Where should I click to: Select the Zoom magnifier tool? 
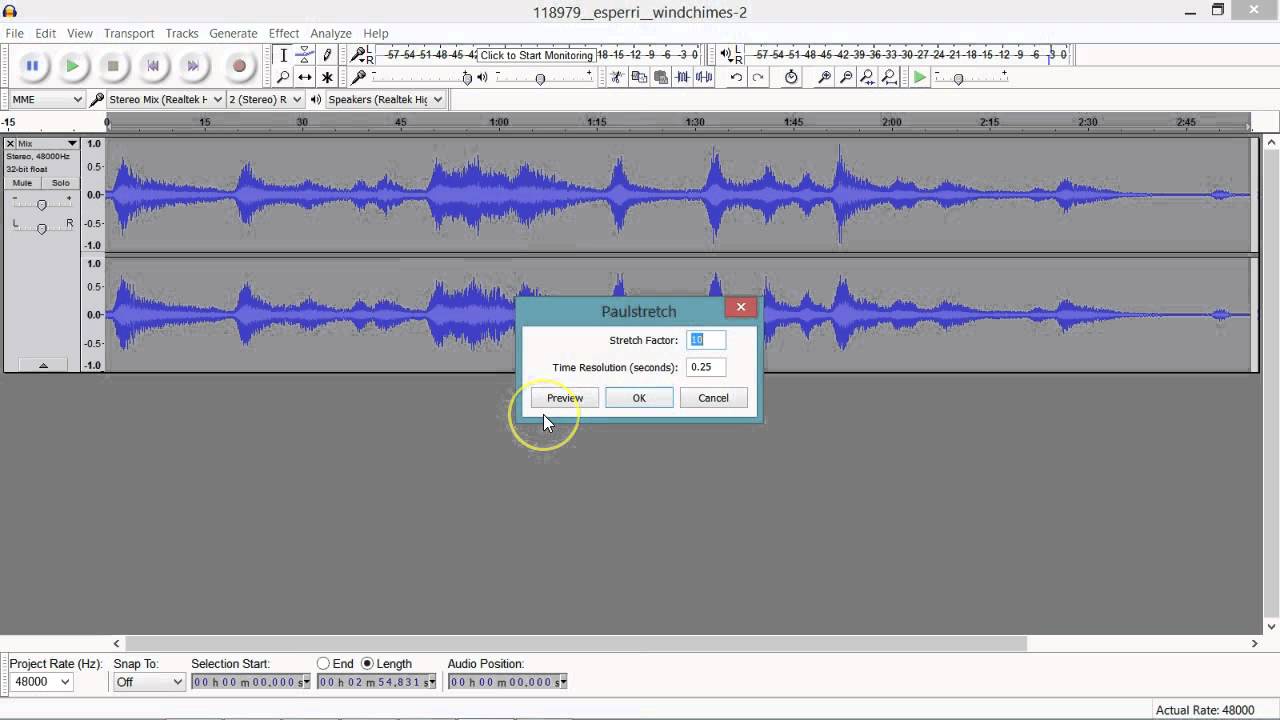tap(283, 77)
